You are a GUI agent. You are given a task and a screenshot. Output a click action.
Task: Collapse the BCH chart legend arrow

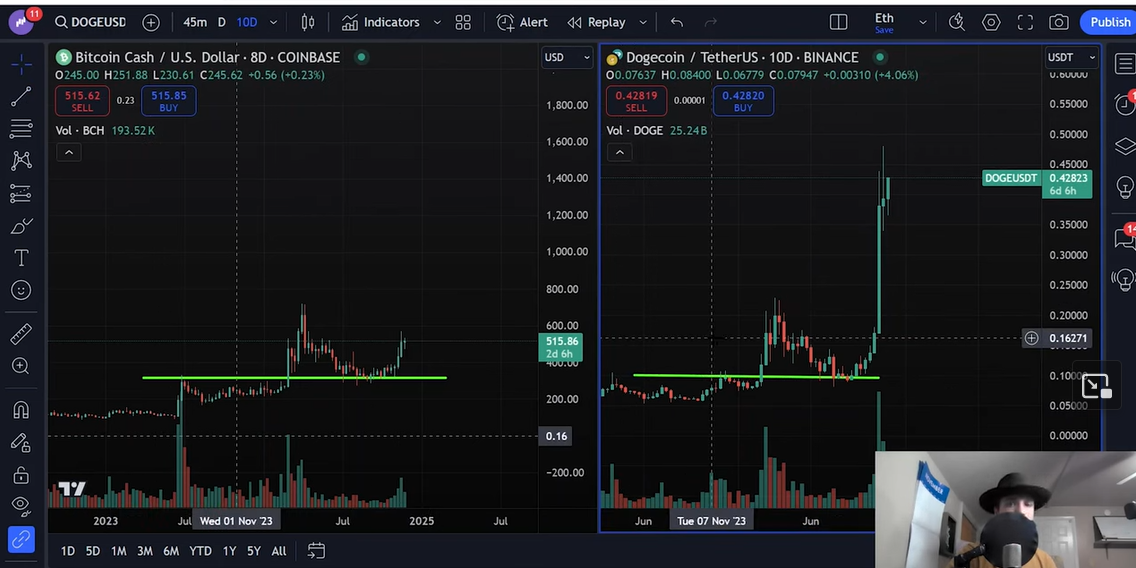[x=69, y=153]
